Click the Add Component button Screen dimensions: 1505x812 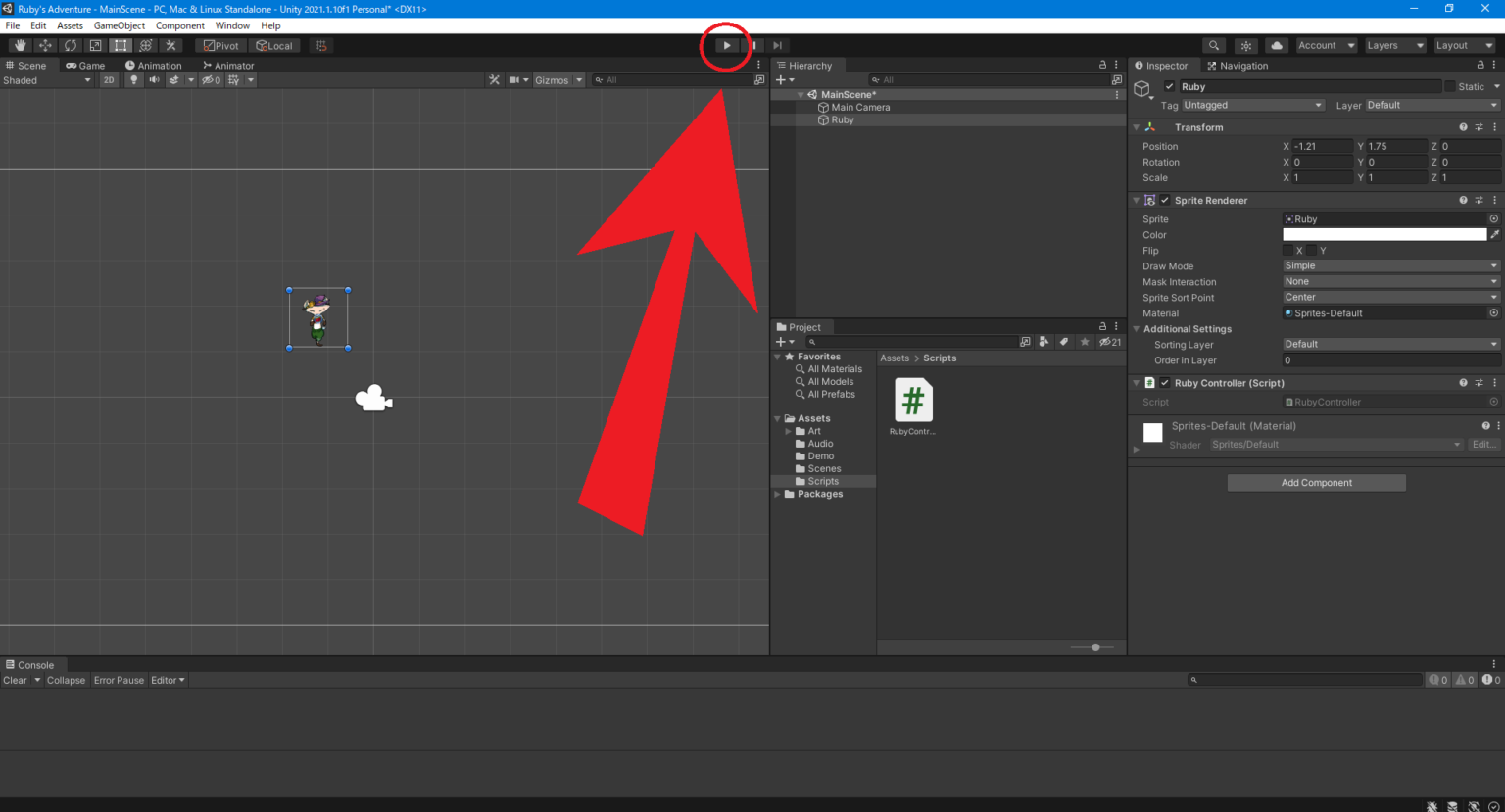coord(1316,483)
